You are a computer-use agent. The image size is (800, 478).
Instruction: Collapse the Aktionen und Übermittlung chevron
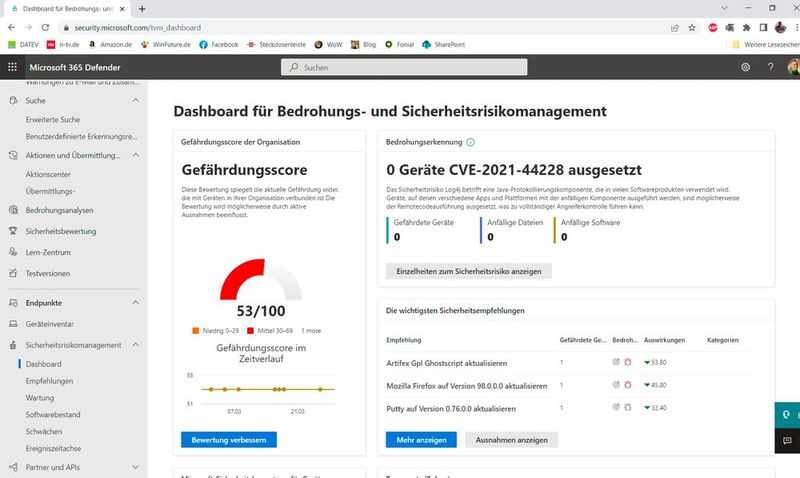[135, 155]
